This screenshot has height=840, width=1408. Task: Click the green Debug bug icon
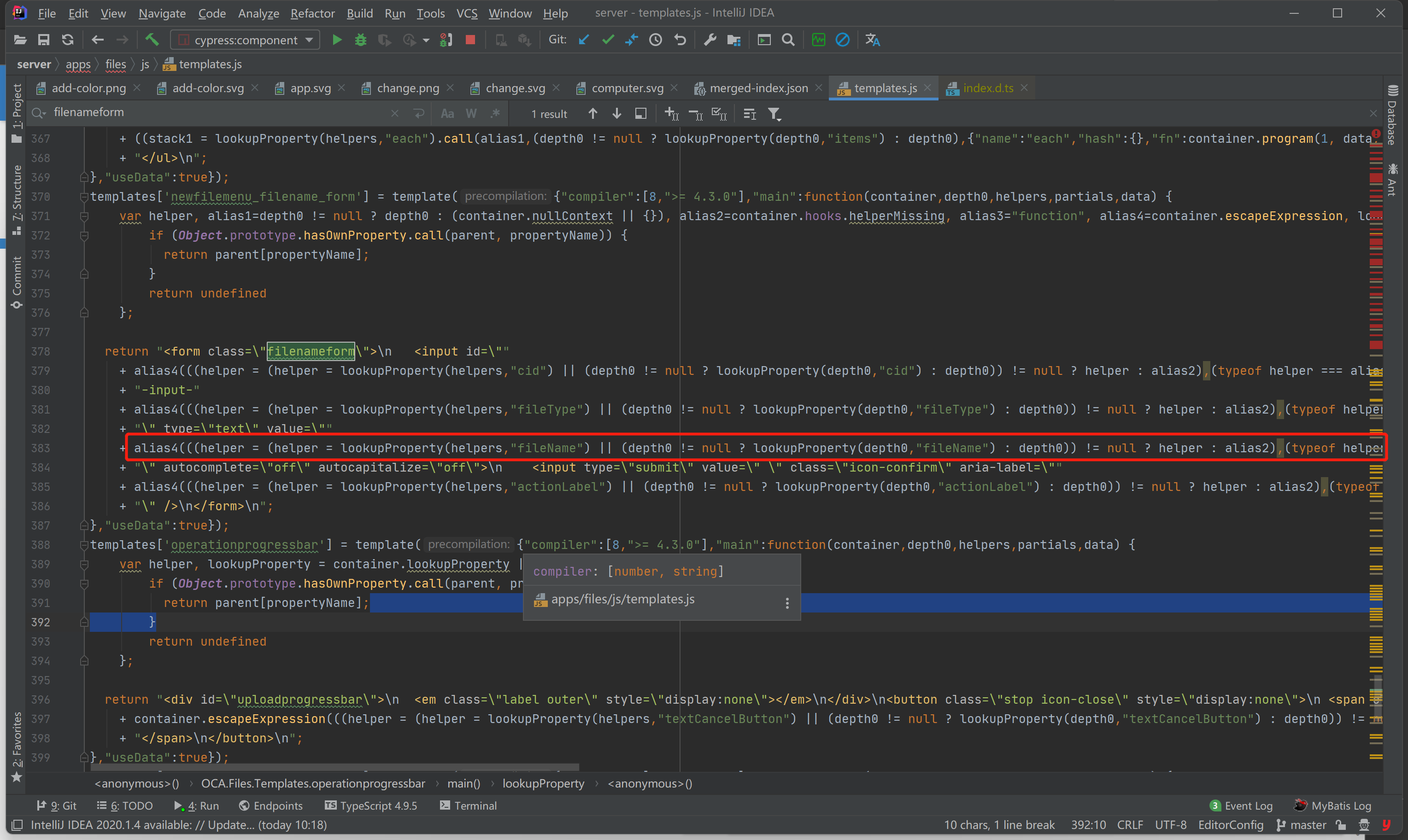coord(361,40)
